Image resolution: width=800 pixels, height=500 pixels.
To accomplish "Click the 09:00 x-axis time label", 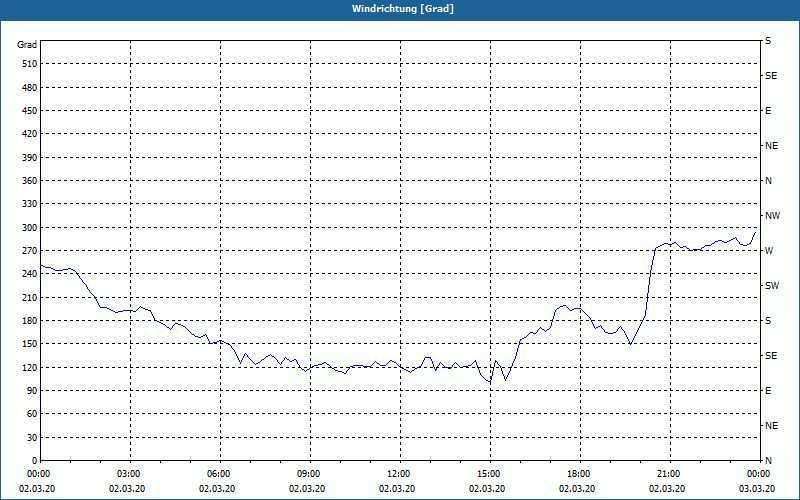I will click(310, 473).
